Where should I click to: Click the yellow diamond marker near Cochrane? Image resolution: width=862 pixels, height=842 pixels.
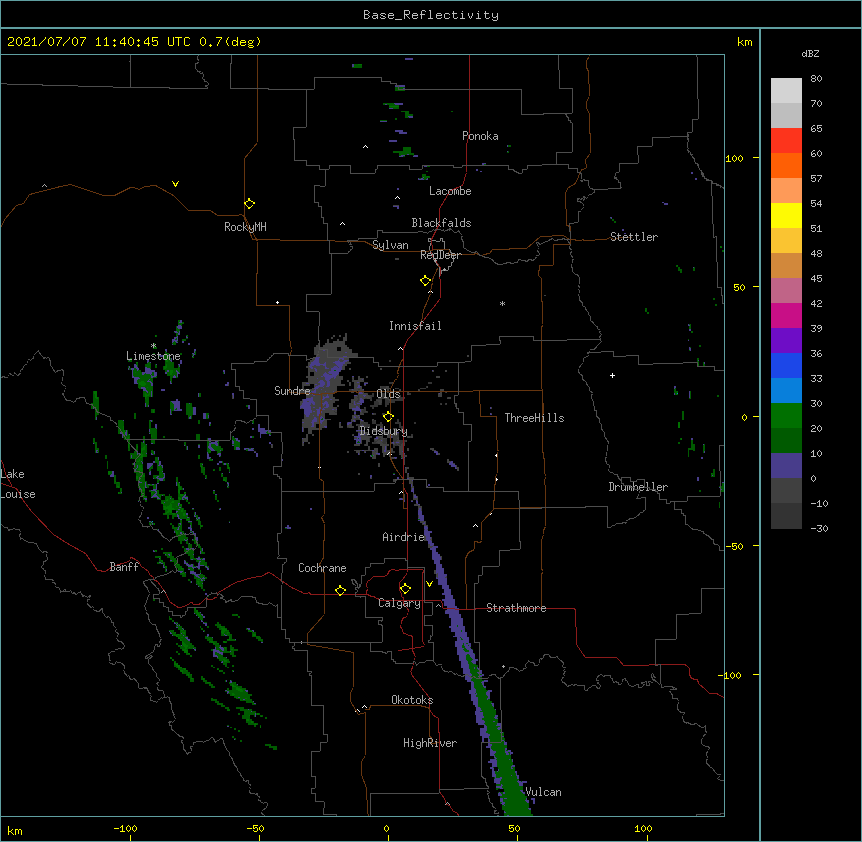pyautogui.click(x=340, y=590)
